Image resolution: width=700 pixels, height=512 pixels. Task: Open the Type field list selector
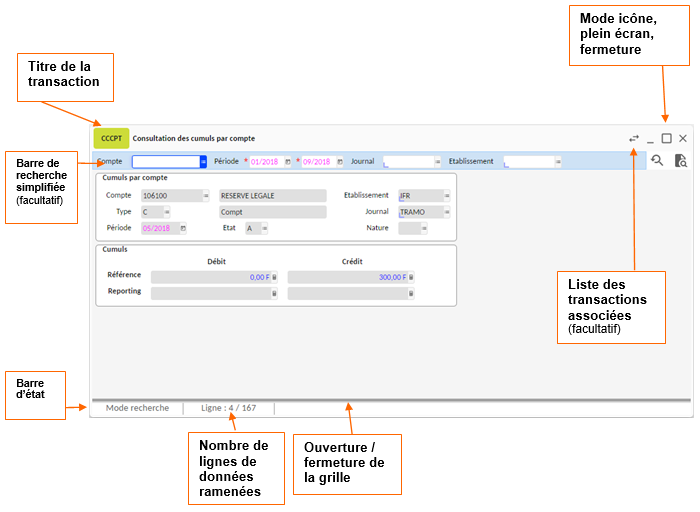click(x=167, y=212)
